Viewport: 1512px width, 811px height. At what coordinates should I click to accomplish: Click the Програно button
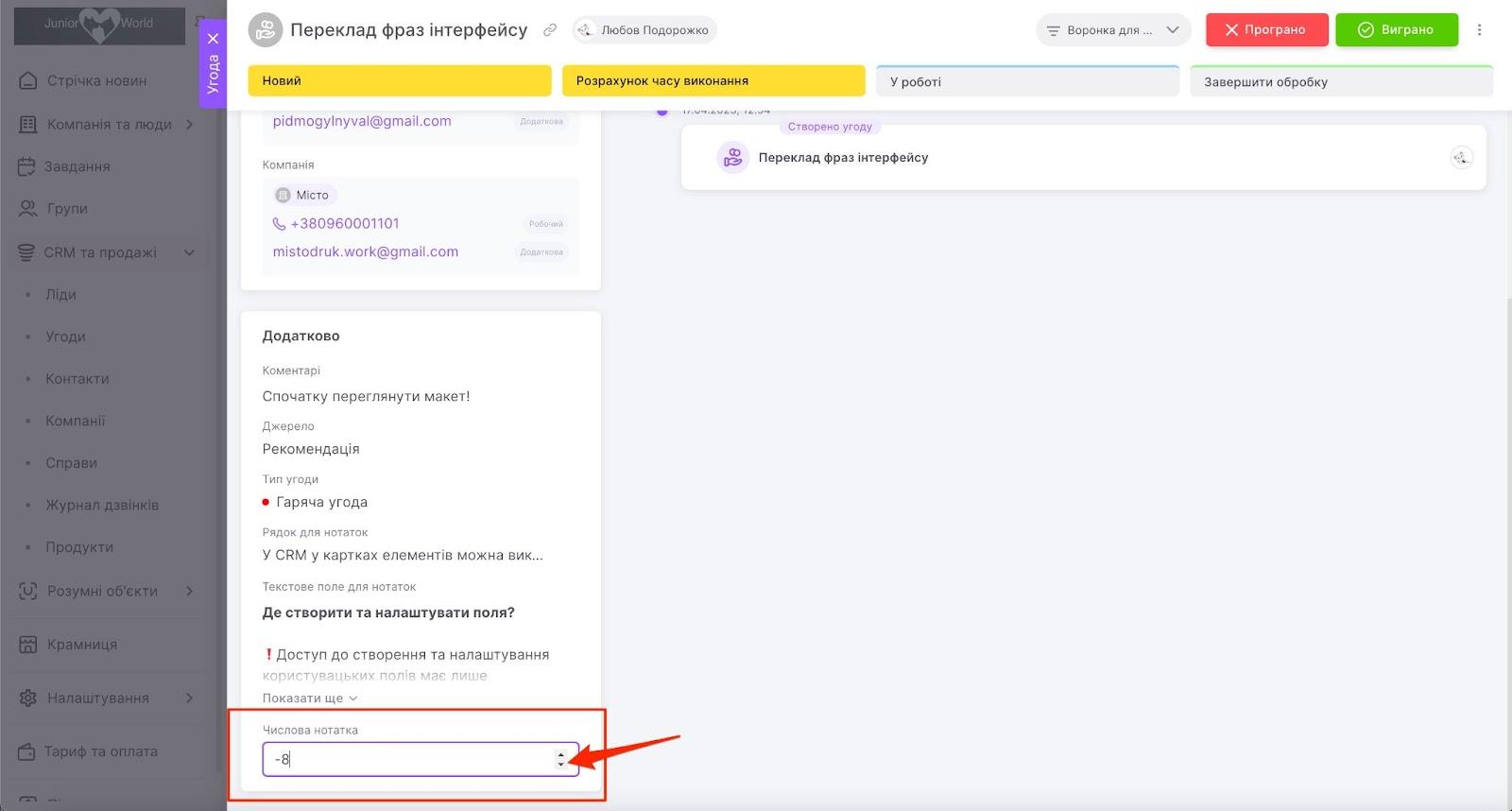1266,30
